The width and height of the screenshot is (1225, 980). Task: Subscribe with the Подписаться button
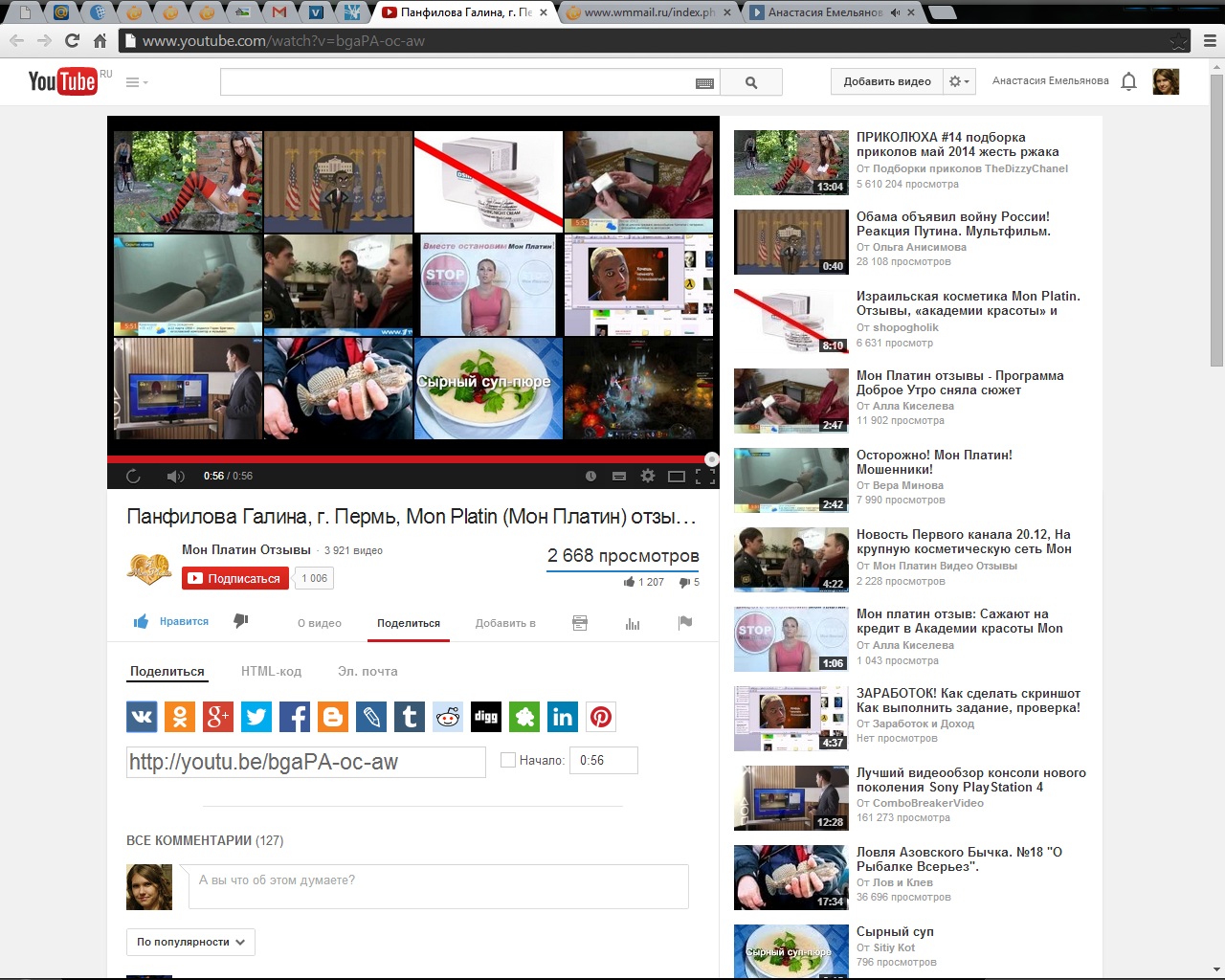pos(235,578)
